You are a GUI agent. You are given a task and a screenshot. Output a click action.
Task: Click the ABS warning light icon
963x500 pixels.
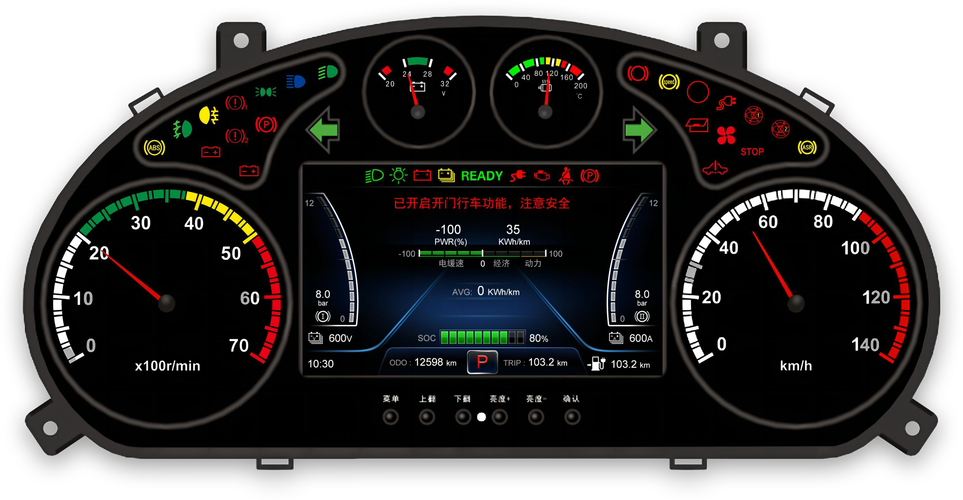tap(154, 148)
